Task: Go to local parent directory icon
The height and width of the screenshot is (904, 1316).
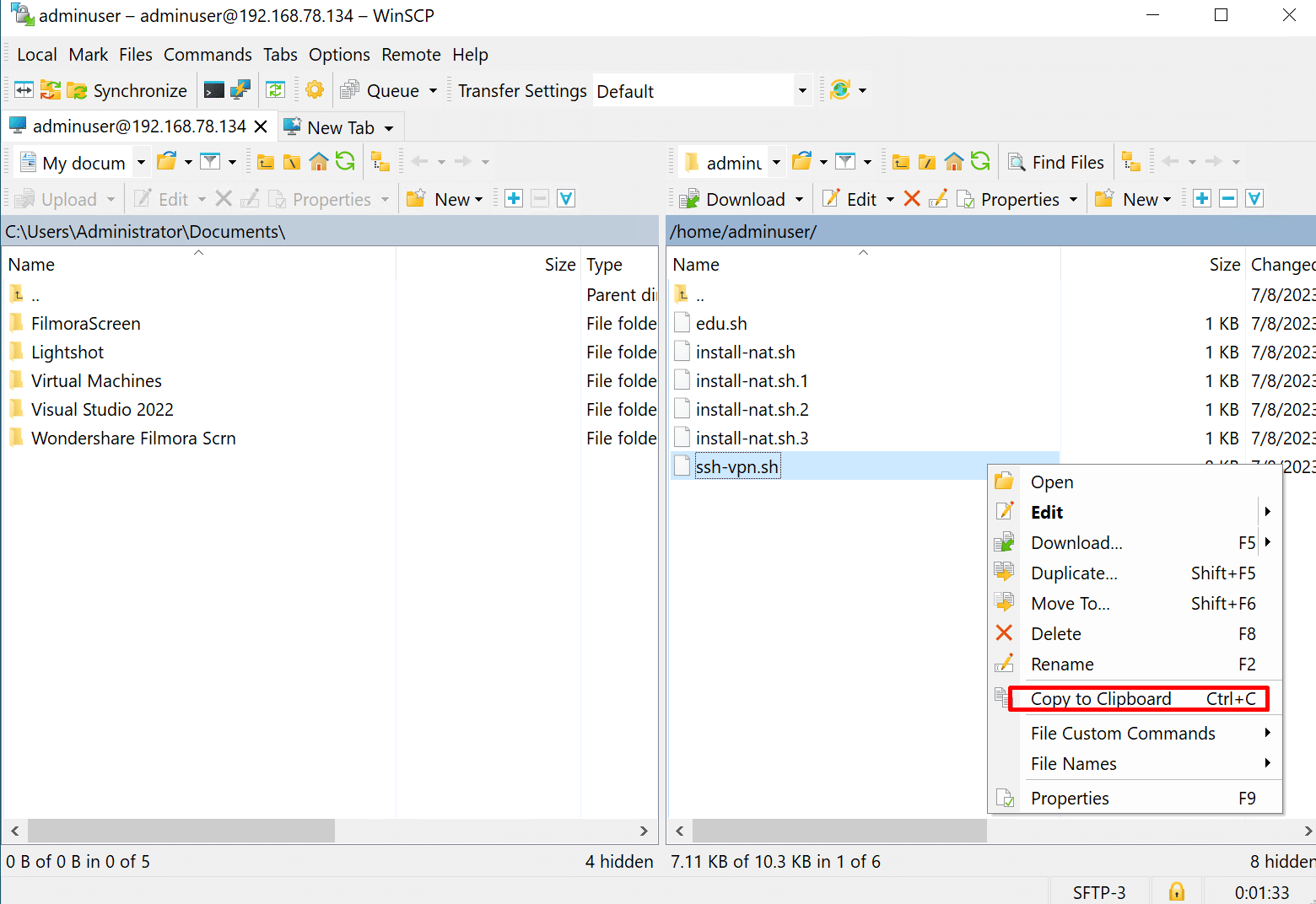Action: pyautogui.click(x=266, y=162)
